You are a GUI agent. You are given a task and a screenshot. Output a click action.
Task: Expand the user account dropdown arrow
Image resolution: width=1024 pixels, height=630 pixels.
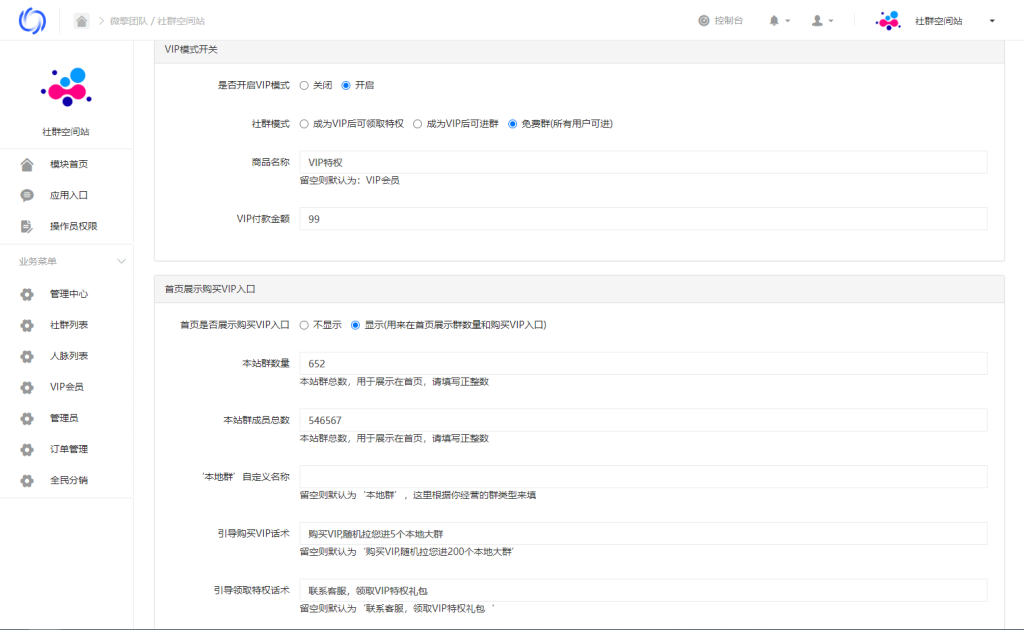(831, 21)
